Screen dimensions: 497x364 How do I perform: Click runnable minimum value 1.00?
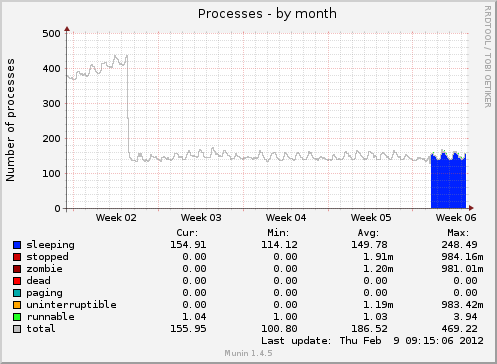[x=285, y=317]
